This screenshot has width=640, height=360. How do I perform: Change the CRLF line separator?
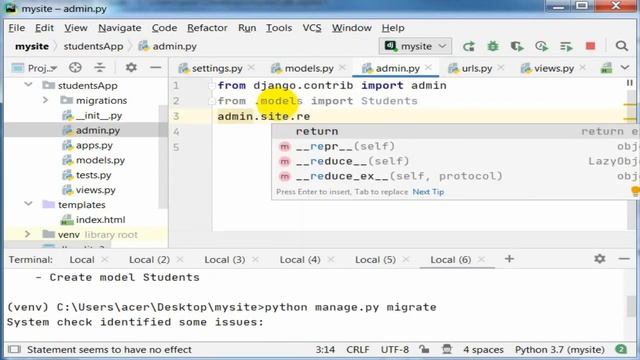tap(358, 350)
